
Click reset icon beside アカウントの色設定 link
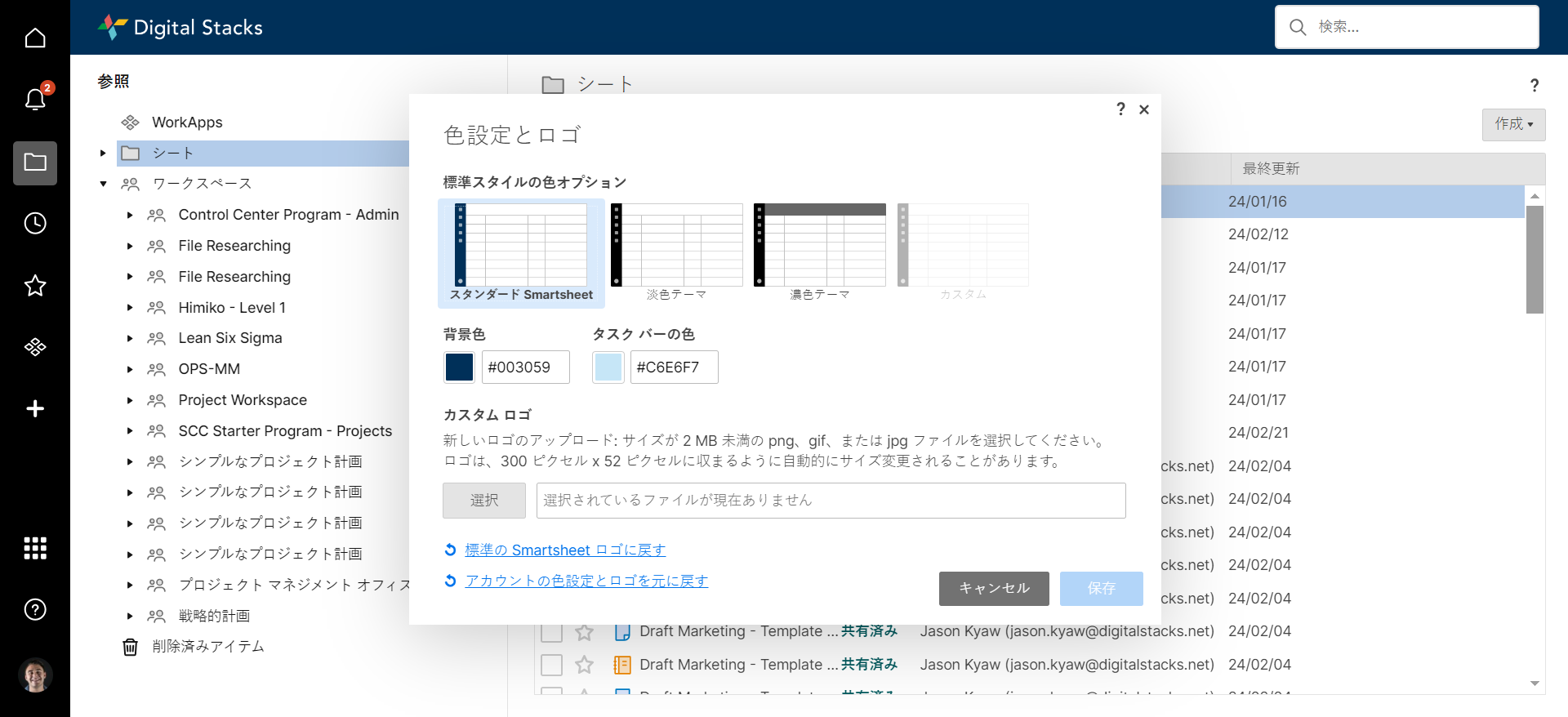pyautogui.click(x=450, y=581)
